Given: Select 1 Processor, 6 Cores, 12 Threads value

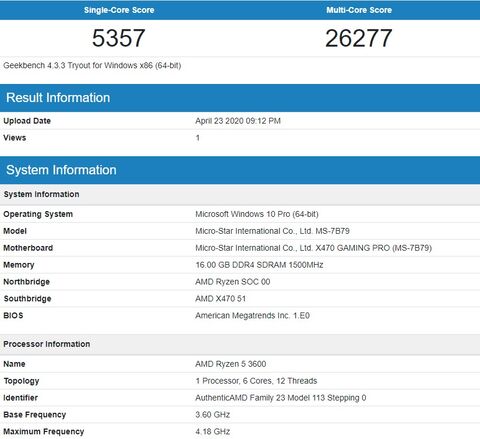Looking at the screenshot, I should point(256,381).
